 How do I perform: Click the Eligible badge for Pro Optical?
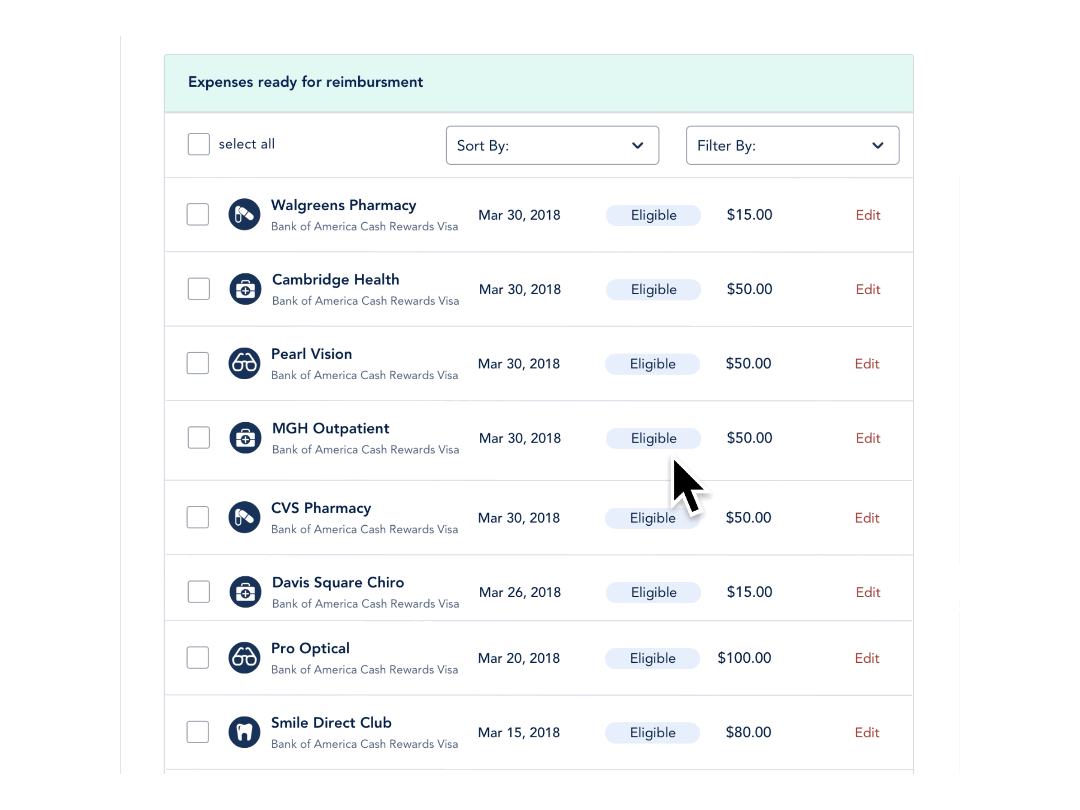(652, 658)
